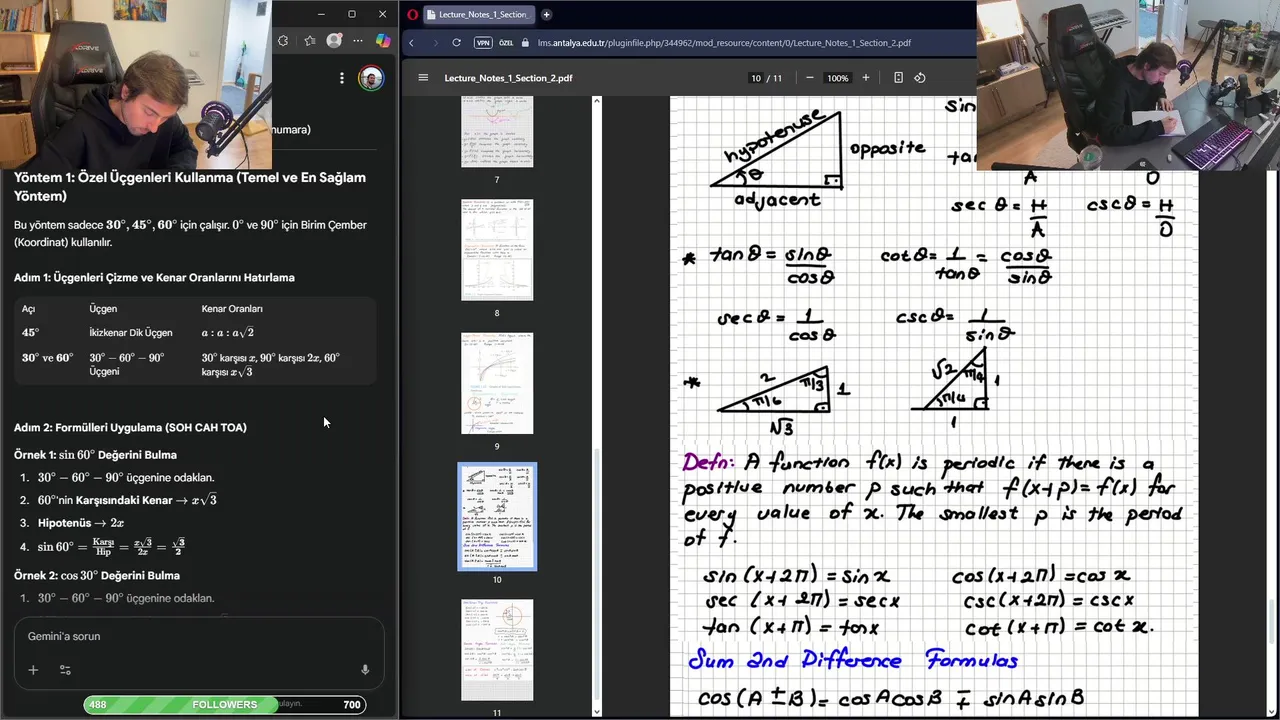Image resolution: width=1280 pixels, height=720 pixels.
Task: Click the Gemini'a sorun prompt field
Action: click(x=199, y=636)
